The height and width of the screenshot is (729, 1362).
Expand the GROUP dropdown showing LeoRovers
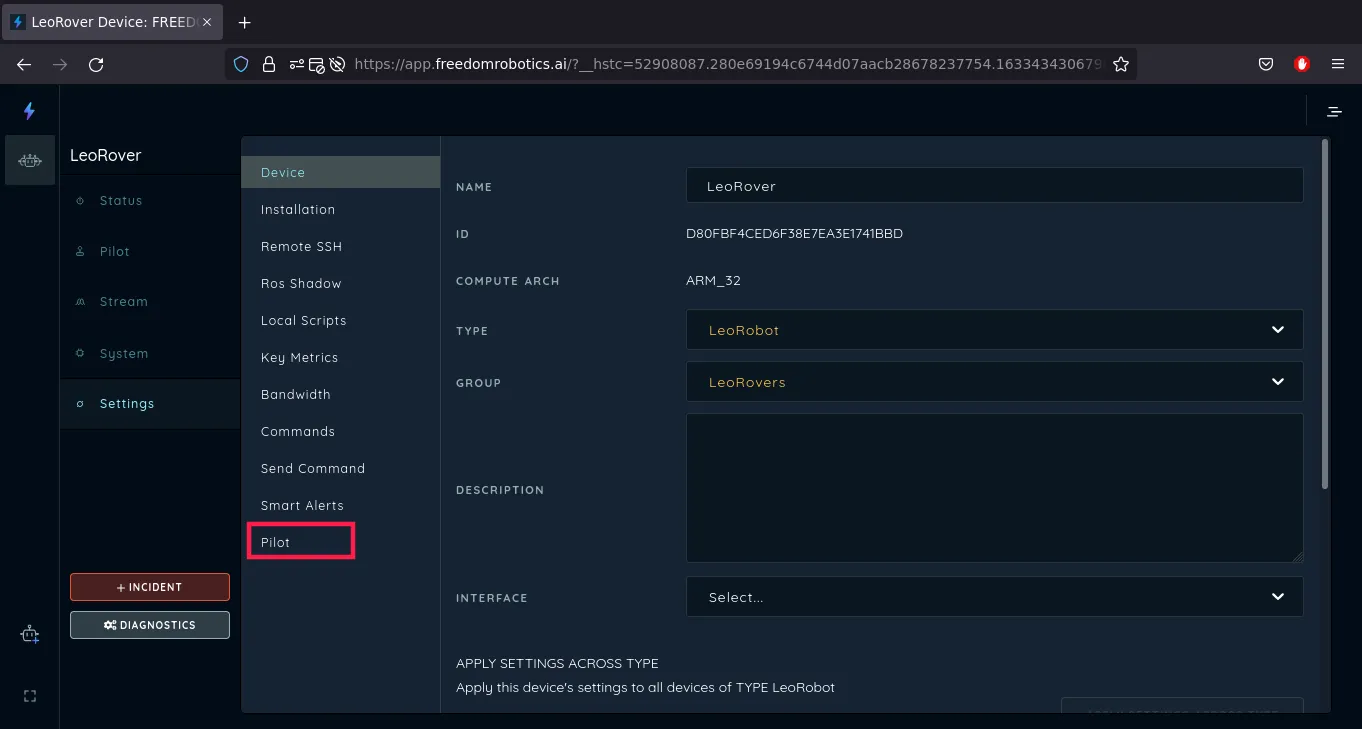click(x=994, y=382)
